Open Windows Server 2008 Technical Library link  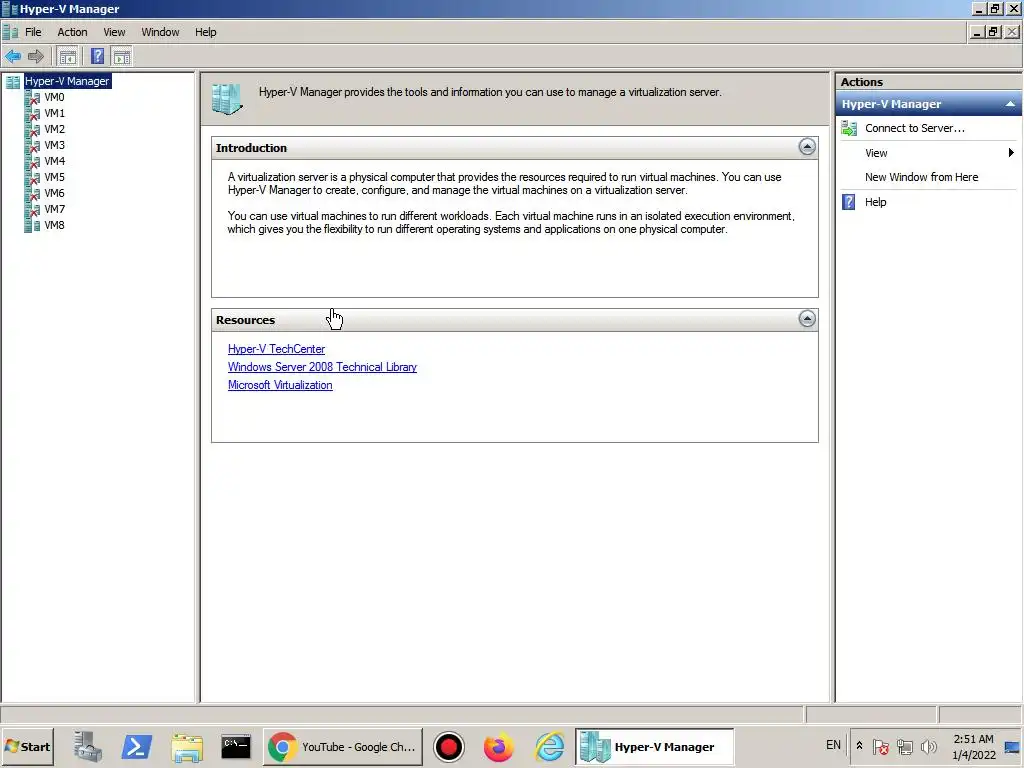coord(322,367)
